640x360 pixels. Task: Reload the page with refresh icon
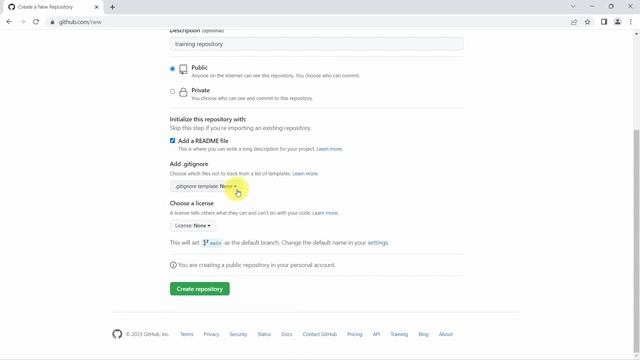(x=36, y=22)
